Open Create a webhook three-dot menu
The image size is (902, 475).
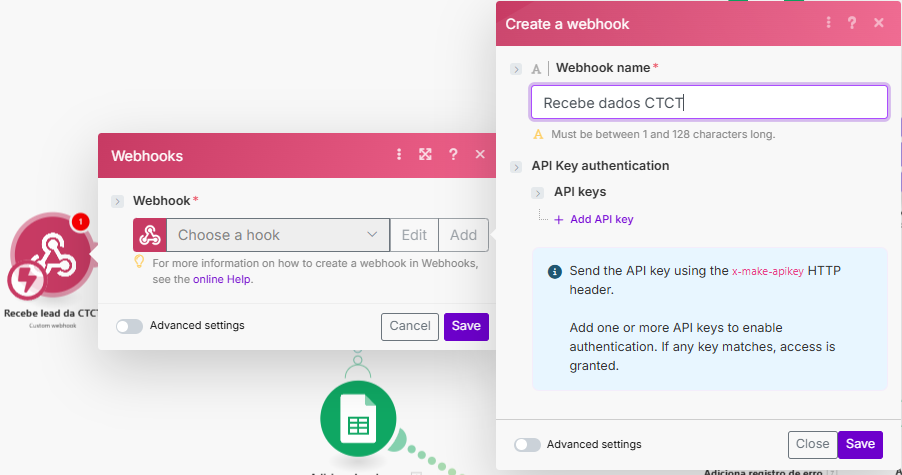click(828, 23)
